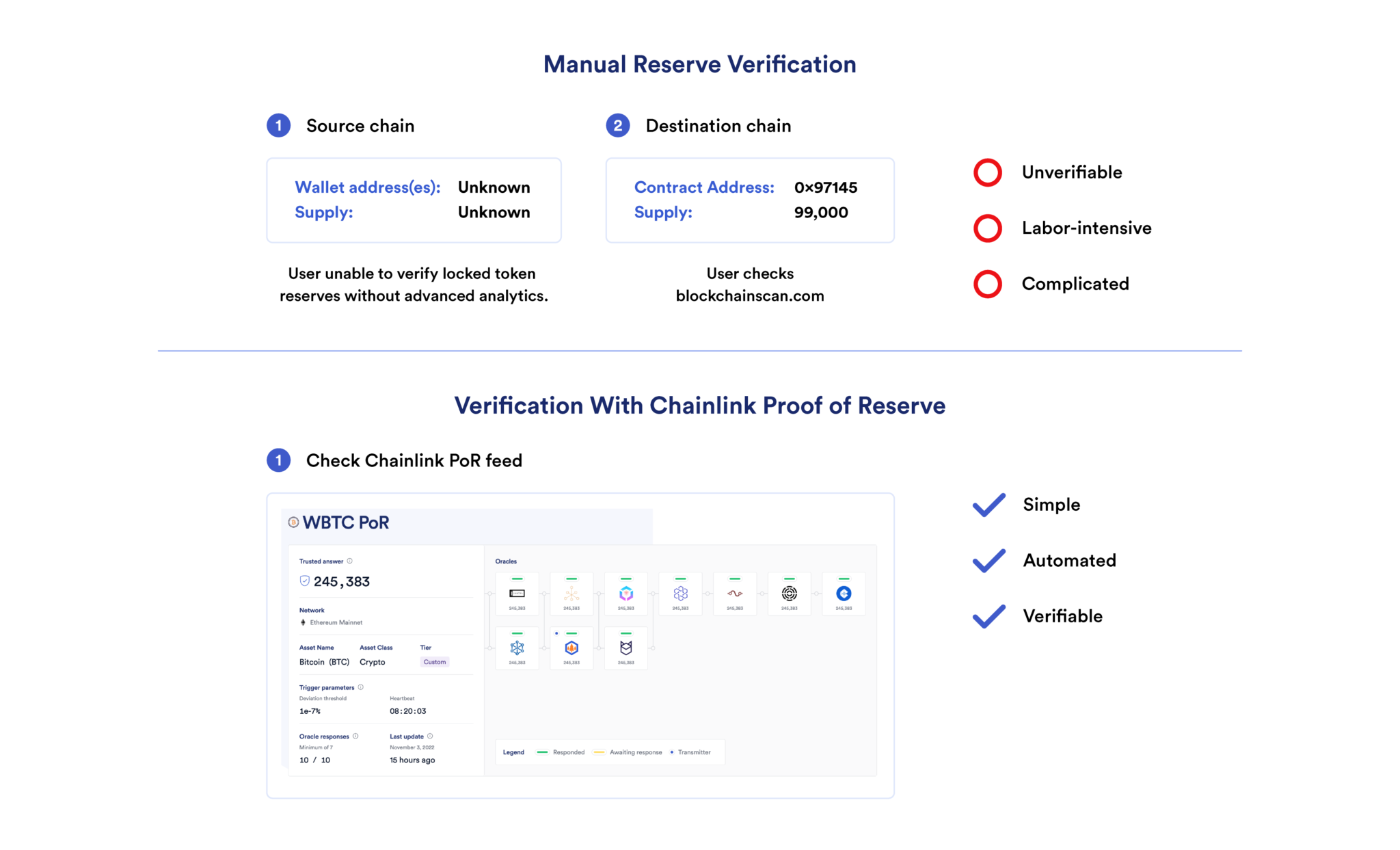Click the blue snowflake oracle node icon
Viewport: 1400px width, 850px height.
click(x=517, y=648)
